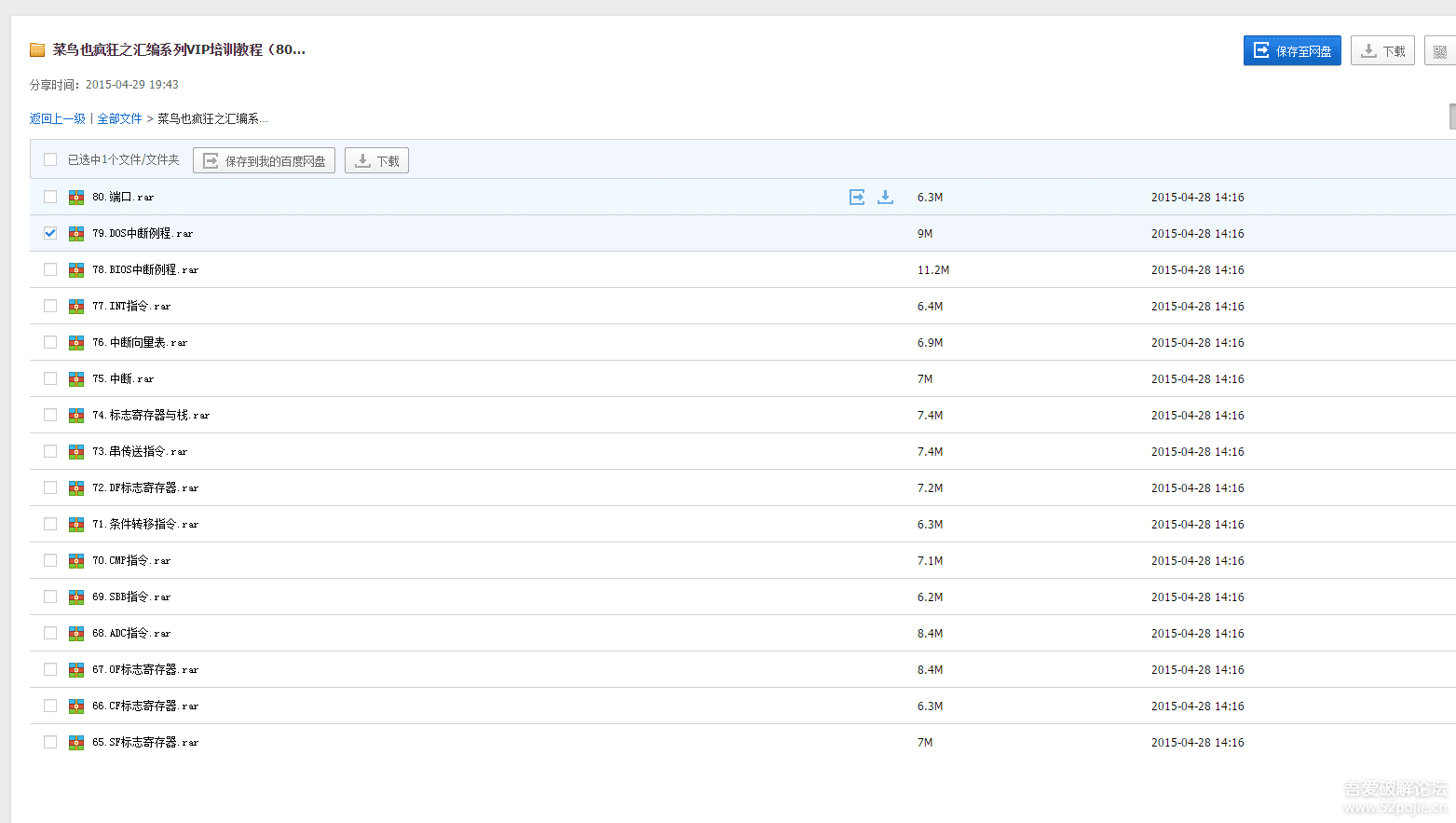Check the box for 66.CF标志寄存器.rar
Viewport: 1456px width, 823px height.
pyautogui.click(x=50, y=706)
